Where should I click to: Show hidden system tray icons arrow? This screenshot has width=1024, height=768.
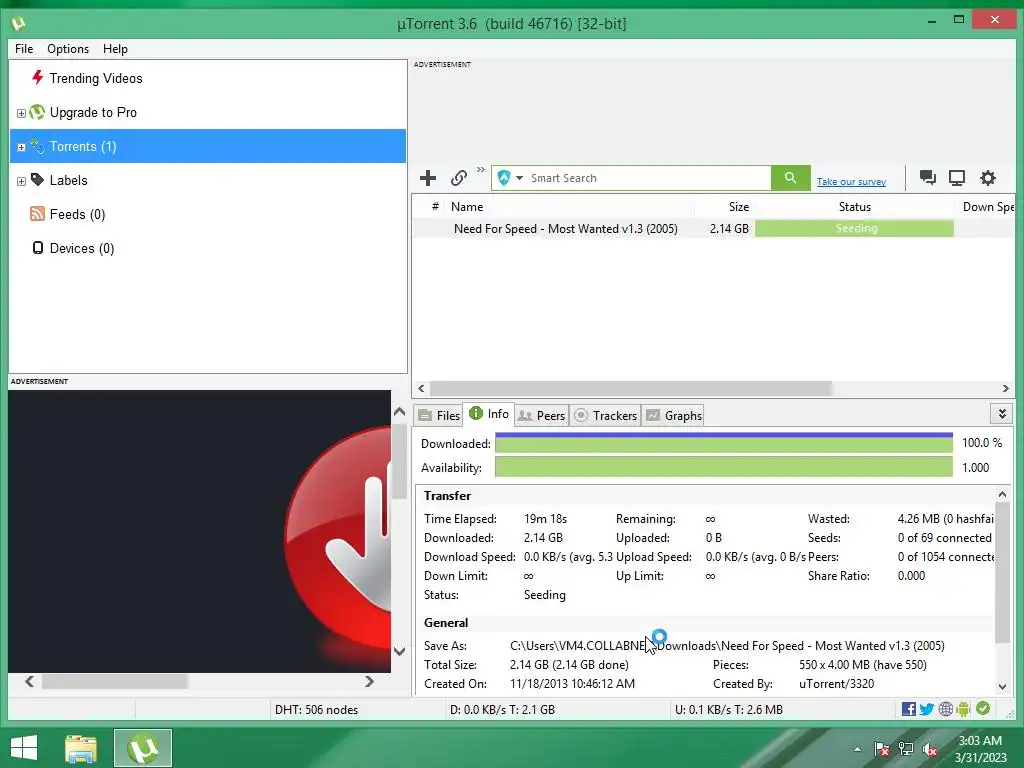coord(857,749)
